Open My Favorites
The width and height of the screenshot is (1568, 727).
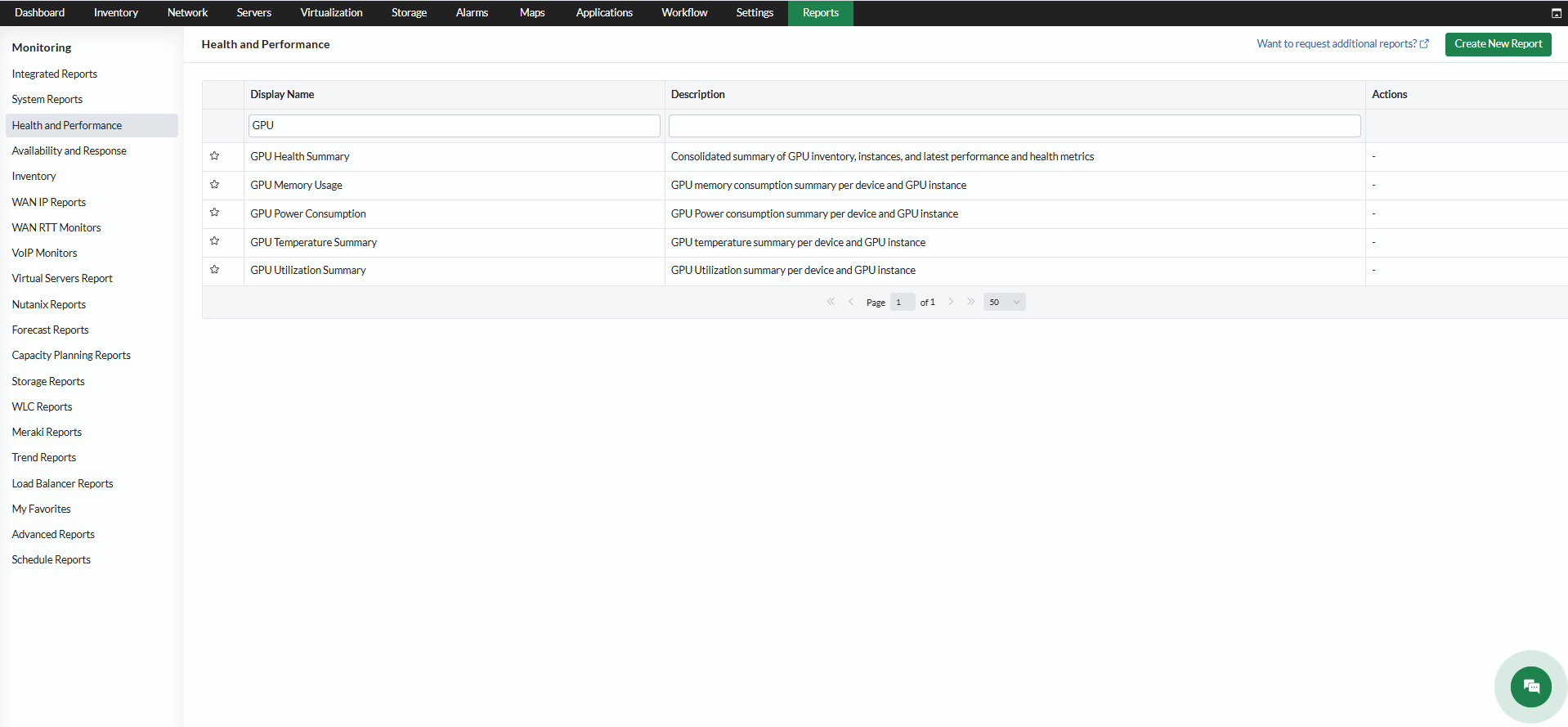42,509
